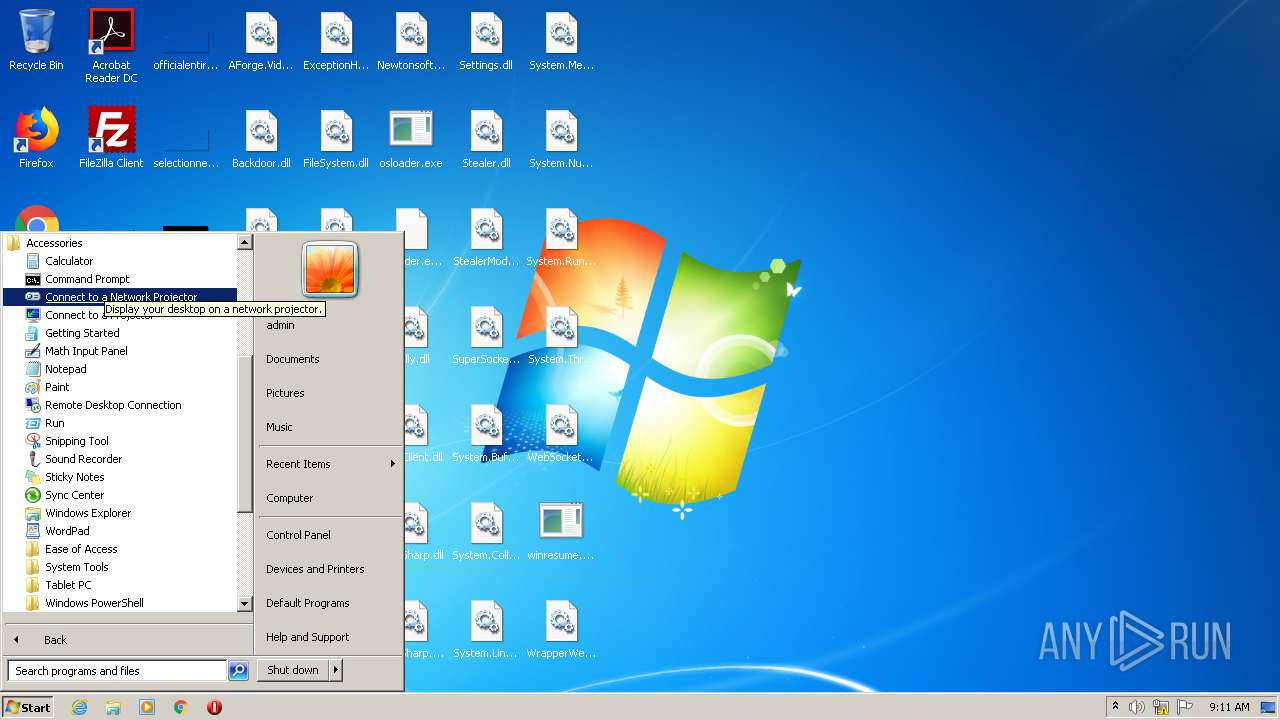Click the 9:11 AM taskbar clock
Viewport: 1280px width, 720px height.
point(1229,707)
